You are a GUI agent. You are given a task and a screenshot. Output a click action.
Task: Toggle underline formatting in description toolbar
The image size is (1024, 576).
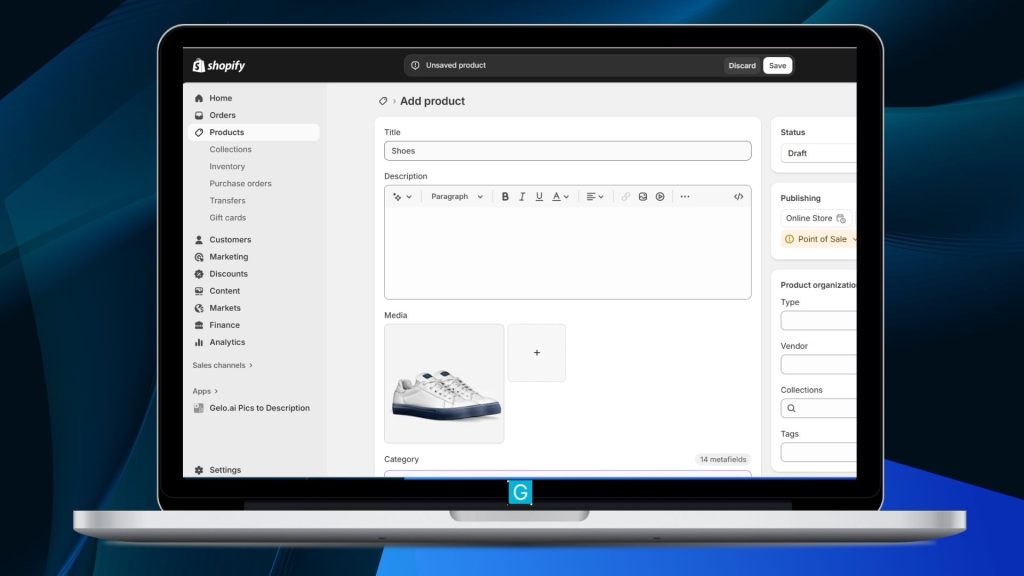[539, 197]
